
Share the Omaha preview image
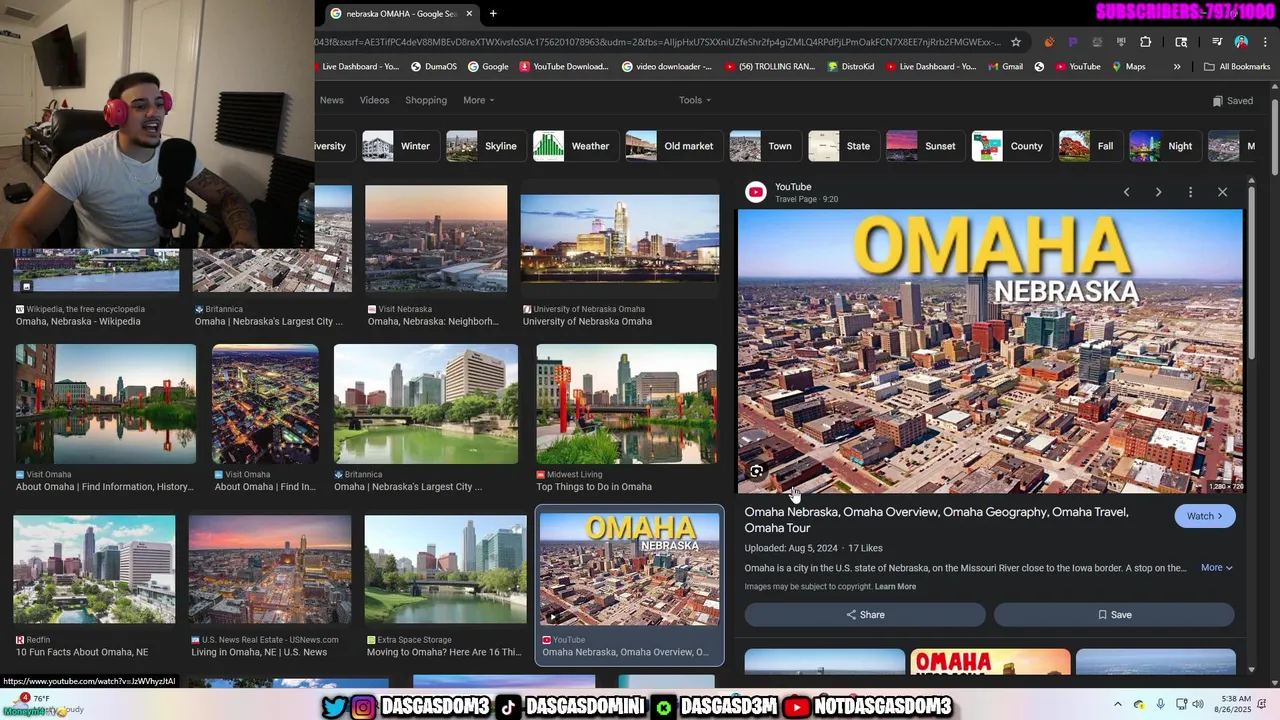[x=865, y=615]
